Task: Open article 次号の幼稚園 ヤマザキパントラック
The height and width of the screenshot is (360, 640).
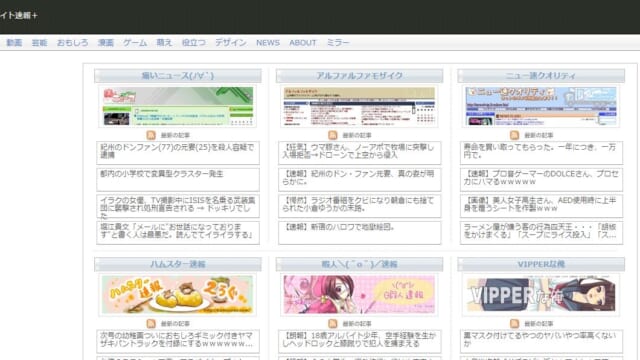Action: 178,342
